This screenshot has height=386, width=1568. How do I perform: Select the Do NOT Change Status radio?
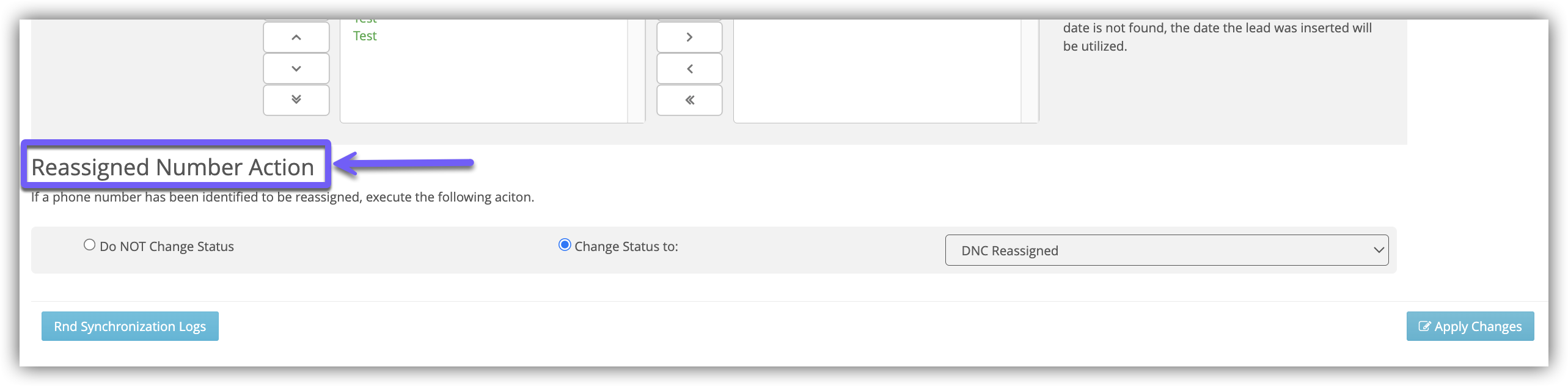point(90,245)
